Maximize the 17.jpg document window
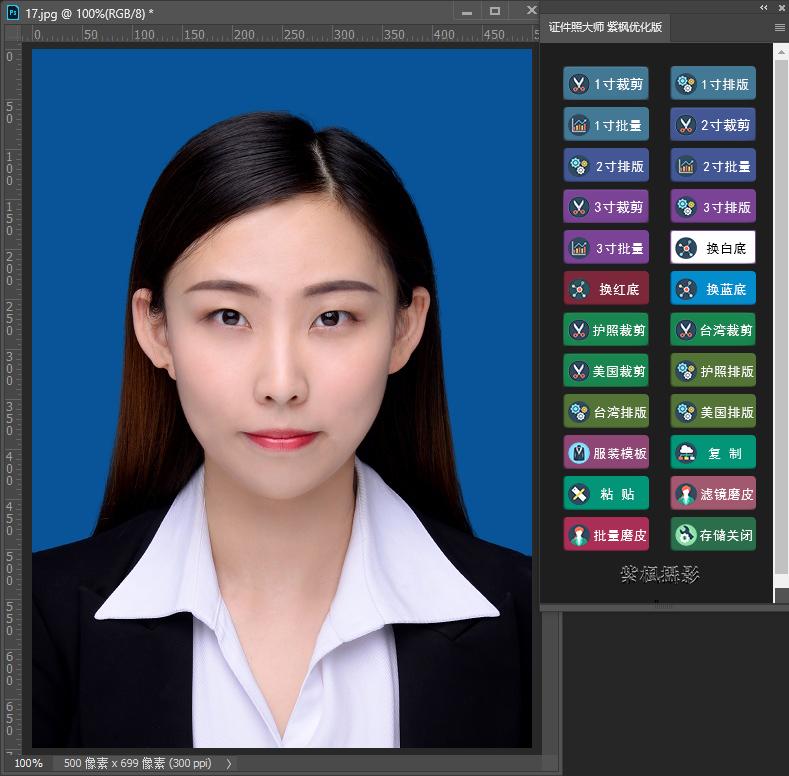The width and height of the screenshot is (789, 776). point(495,11)
